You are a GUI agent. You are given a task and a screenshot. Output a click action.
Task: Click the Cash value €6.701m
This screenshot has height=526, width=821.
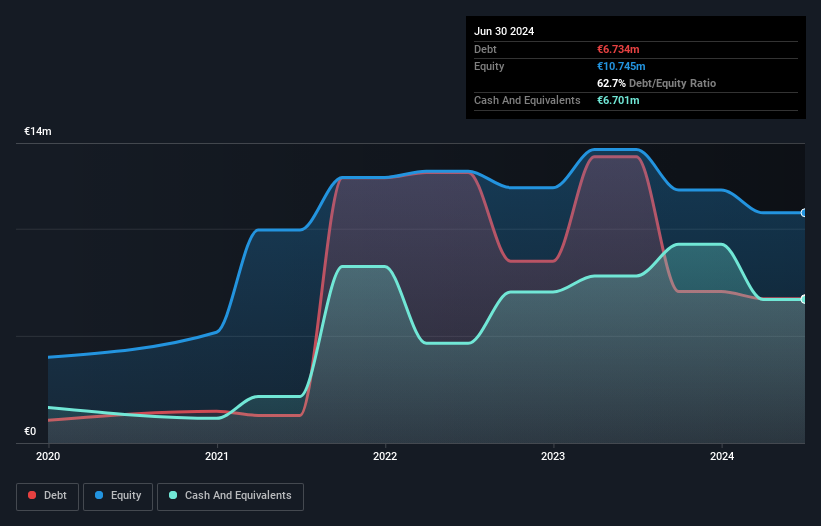click(x=618, y=100)
